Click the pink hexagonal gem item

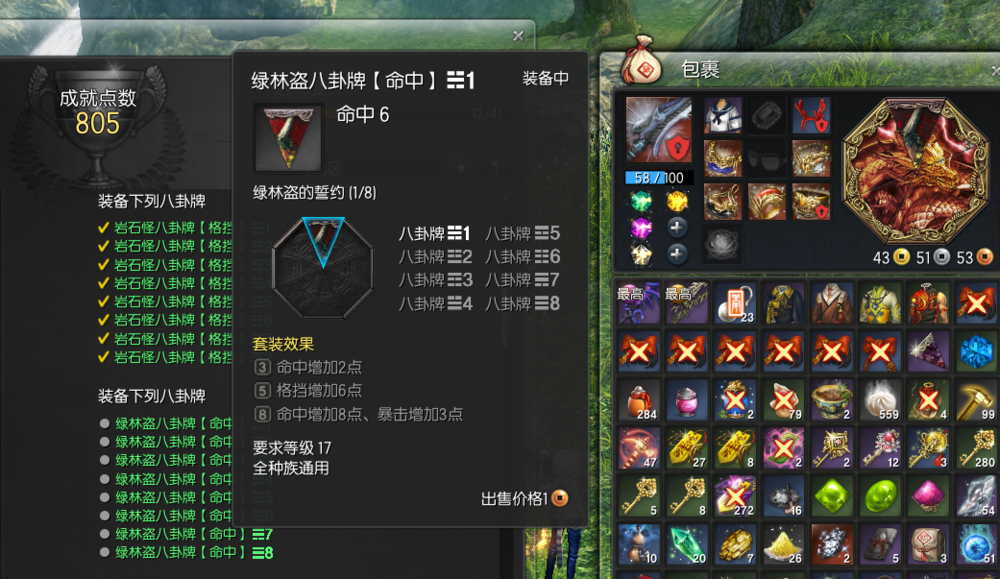[927, 496]
